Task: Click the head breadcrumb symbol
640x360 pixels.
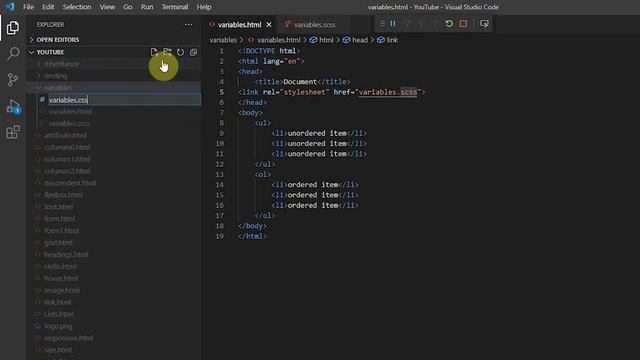Action: (x=360, y=40)
